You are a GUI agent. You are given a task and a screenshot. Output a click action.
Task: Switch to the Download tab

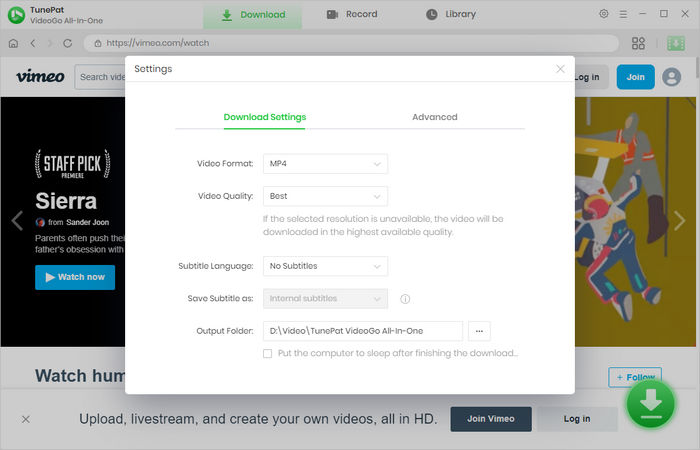[253, 15]
